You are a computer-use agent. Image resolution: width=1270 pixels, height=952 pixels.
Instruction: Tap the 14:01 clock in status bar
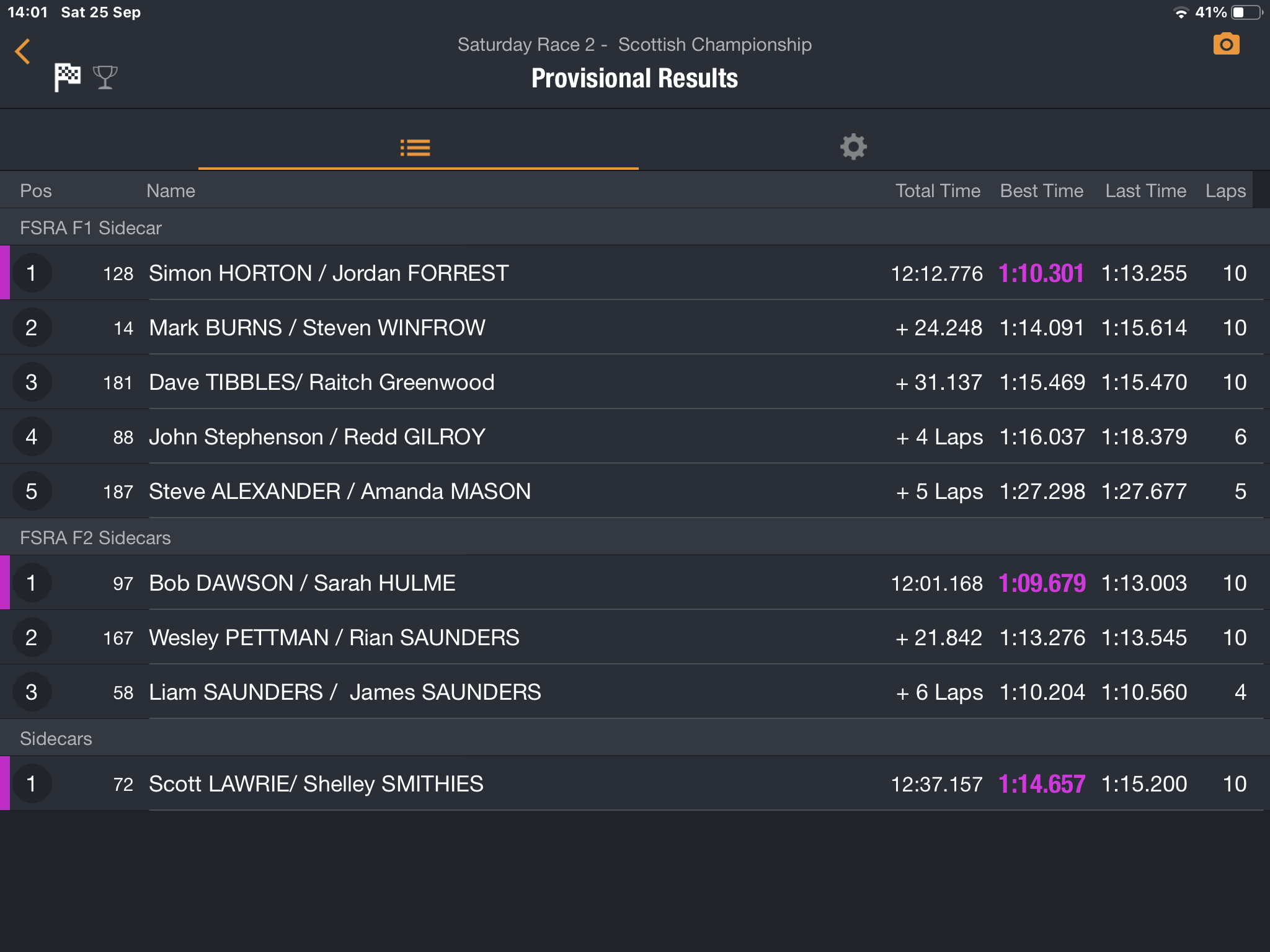28,12
